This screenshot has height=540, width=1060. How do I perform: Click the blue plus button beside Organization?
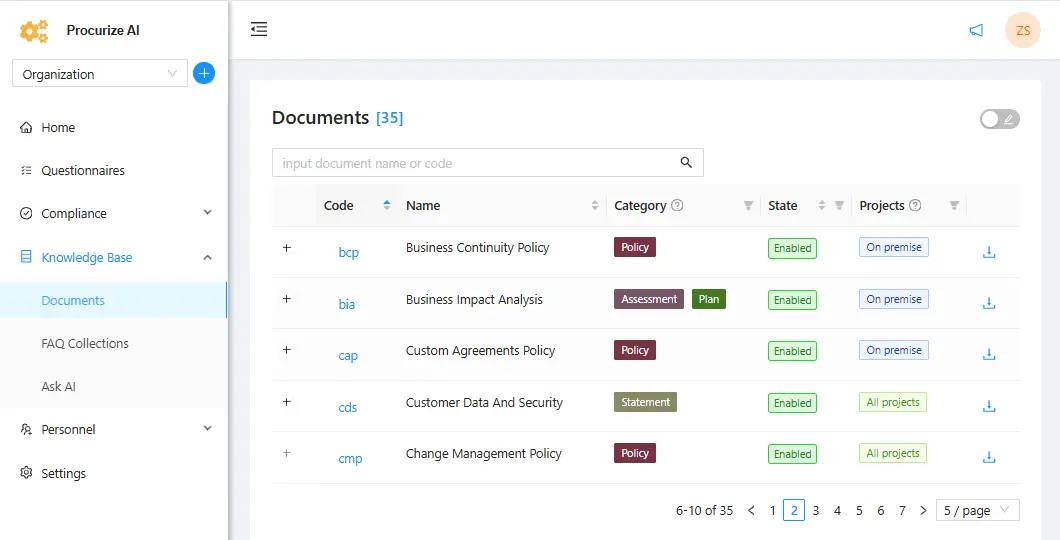(204, 73)
